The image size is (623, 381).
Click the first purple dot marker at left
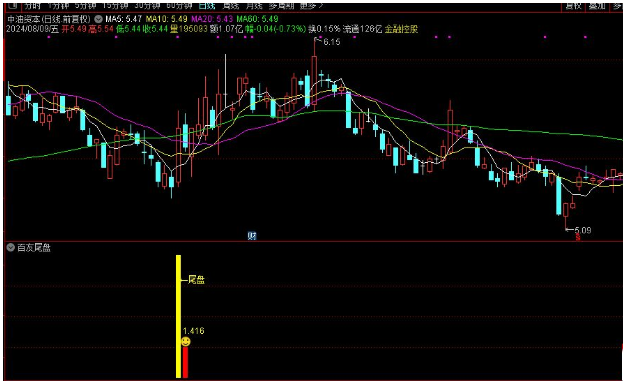(49, 37)
